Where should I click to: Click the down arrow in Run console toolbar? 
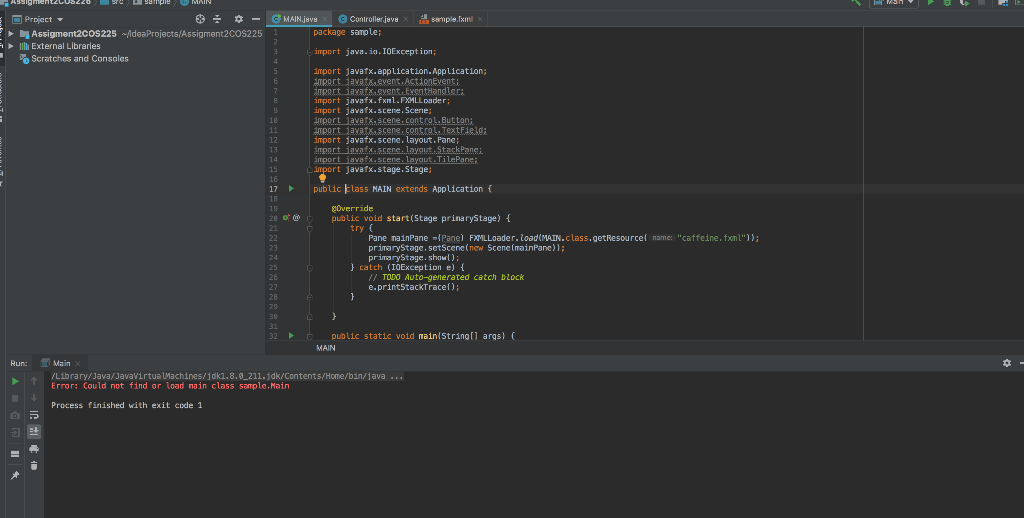click(34, 398)
